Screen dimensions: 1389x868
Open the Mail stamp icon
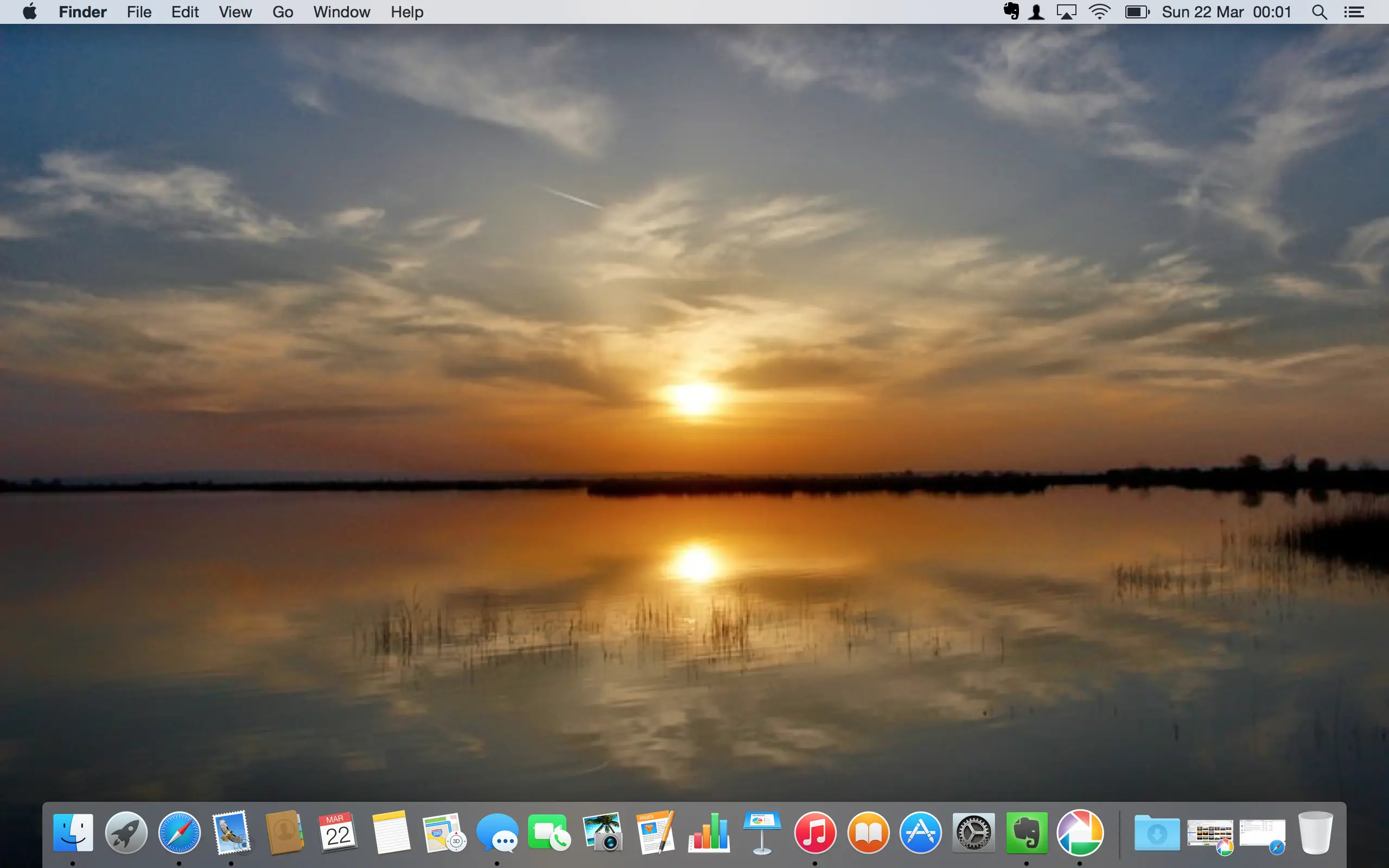(x=231, y=832)
